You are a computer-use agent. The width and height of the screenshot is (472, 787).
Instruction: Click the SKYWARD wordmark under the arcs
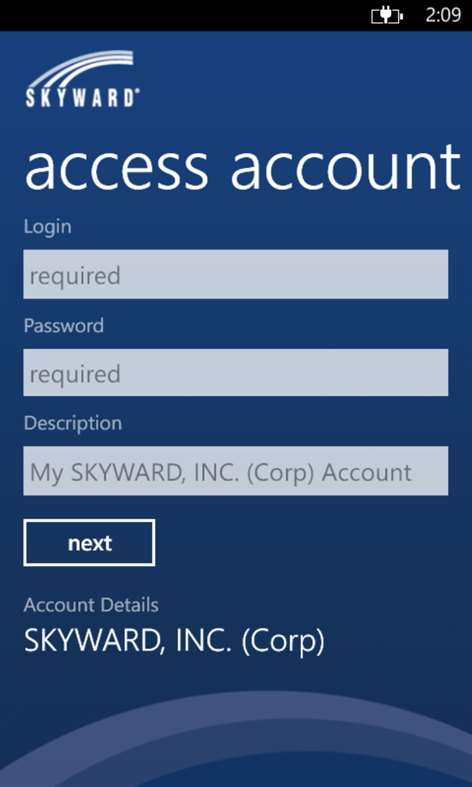pyautogui.click(x=80, y=98)
